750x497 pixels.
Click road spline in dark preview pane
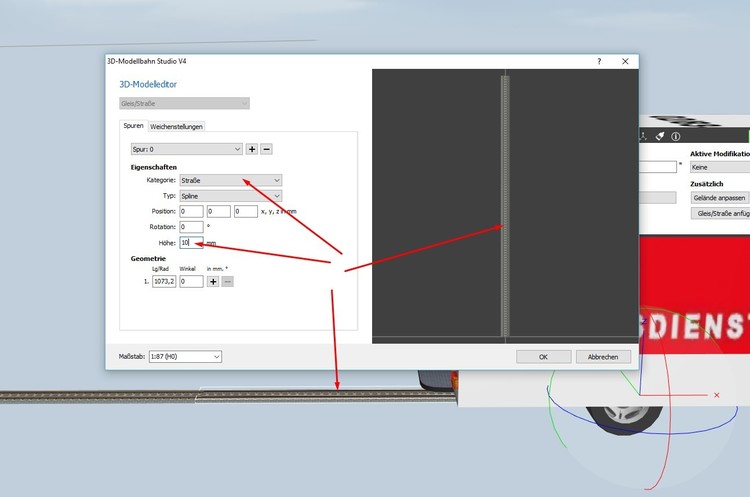pyautogui.click(x=505, y=206)
